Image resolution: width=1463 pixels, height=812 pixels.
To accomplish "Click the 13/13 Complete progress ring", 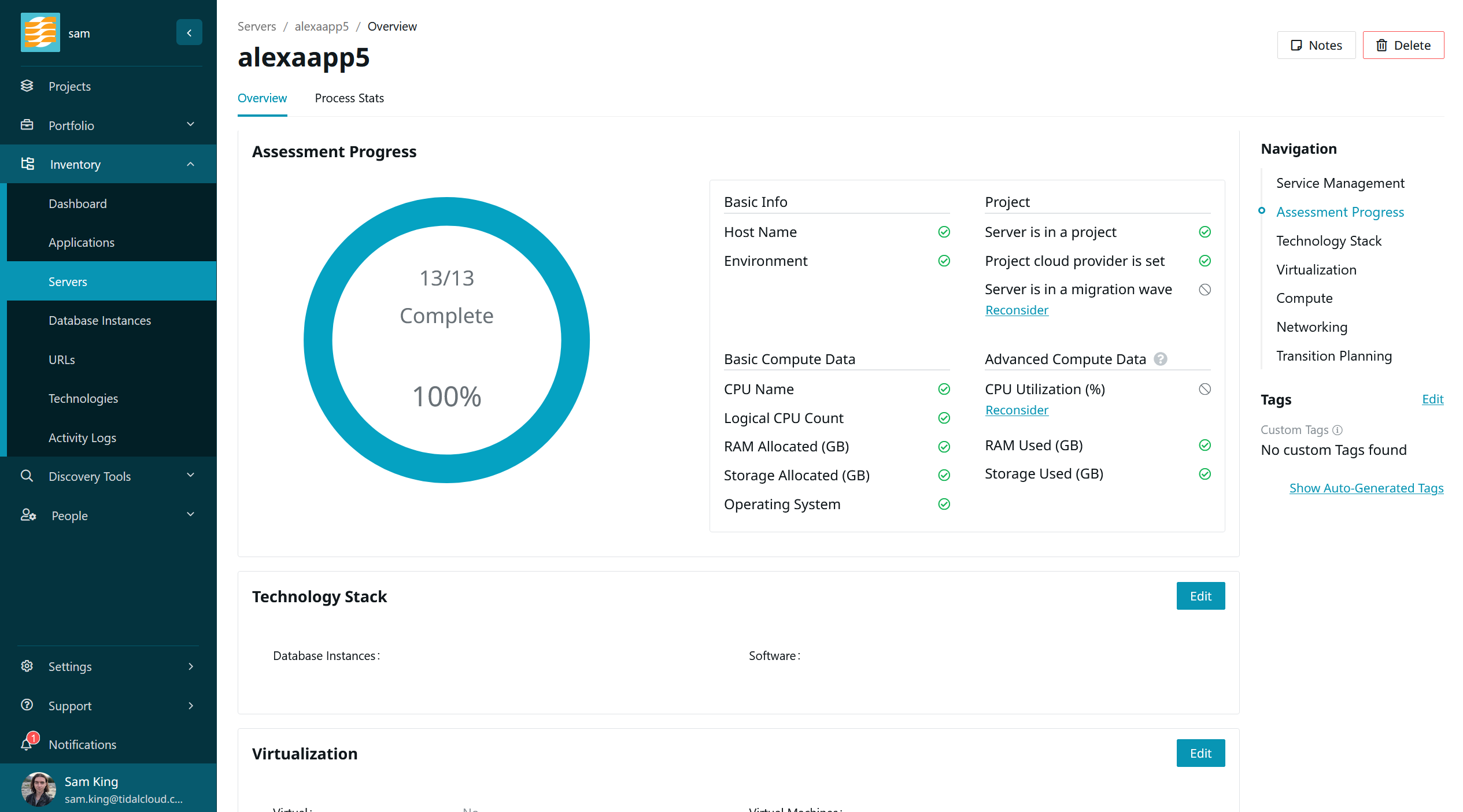I will [x=446, y=340].
